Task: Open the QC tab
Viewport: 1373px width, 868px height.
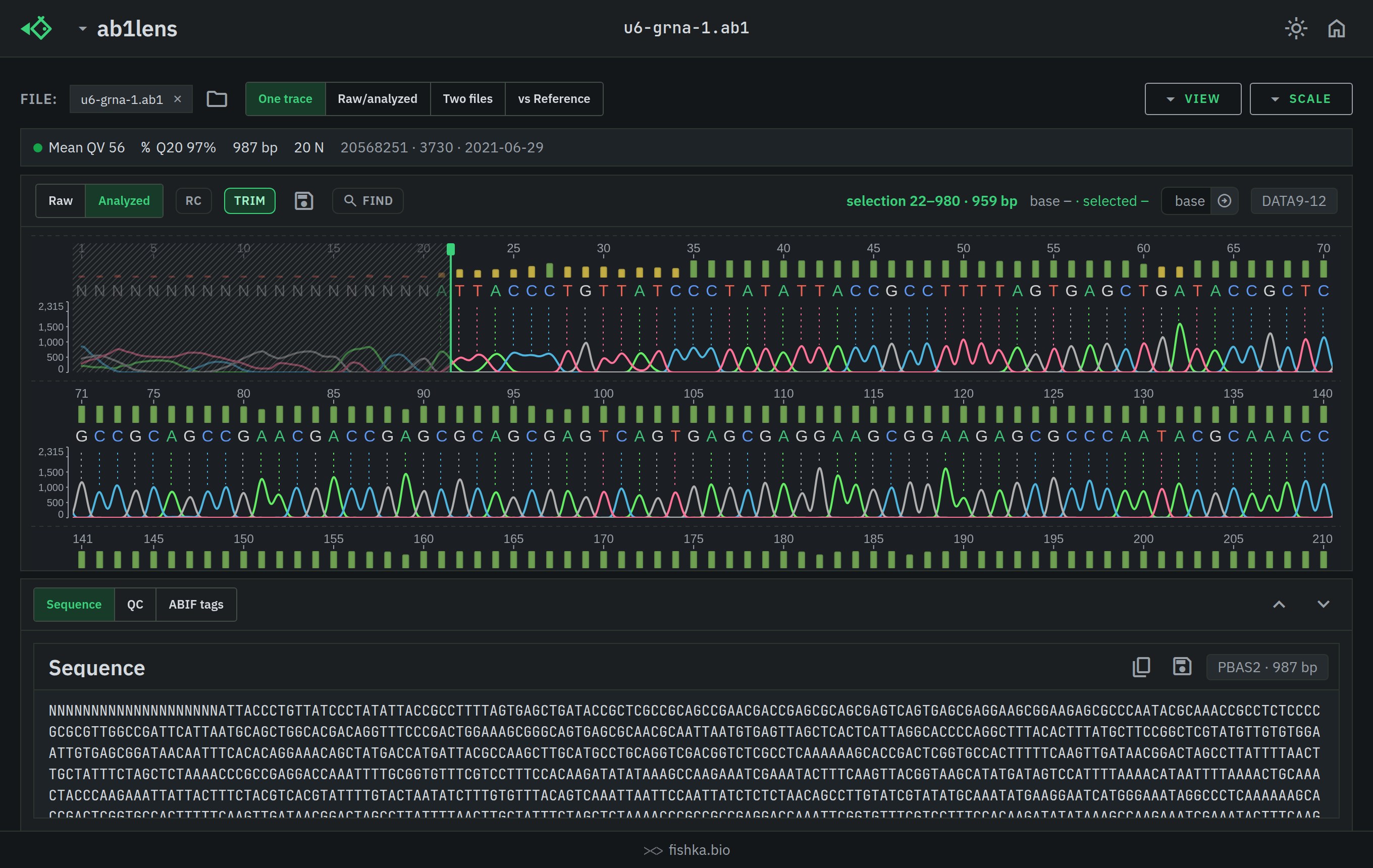Action: pyautogui.click(x=135, y=604)
